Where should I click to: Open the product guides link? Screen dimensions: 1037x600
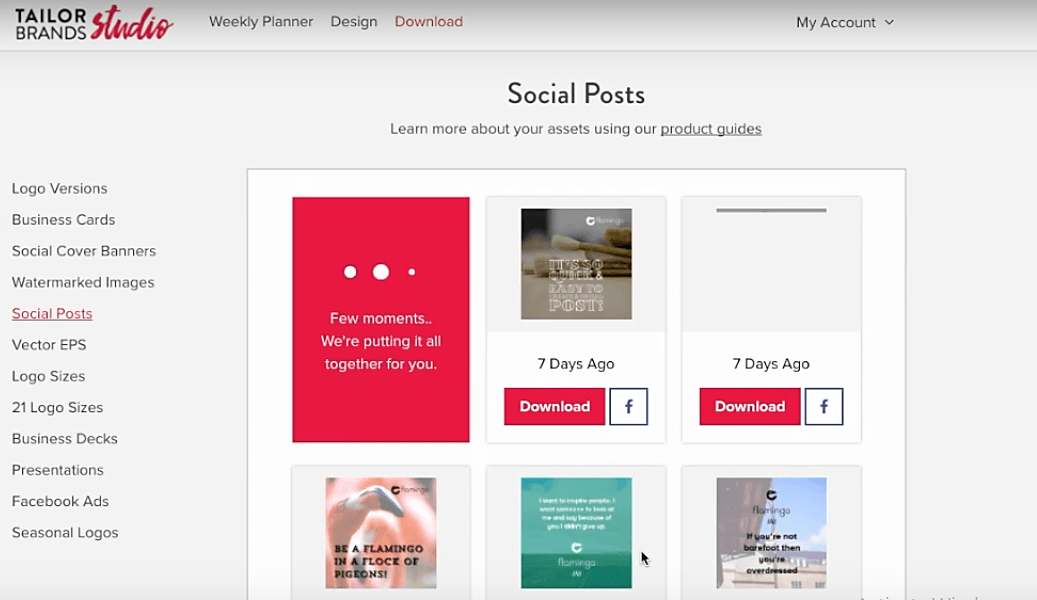click(711, 129)
